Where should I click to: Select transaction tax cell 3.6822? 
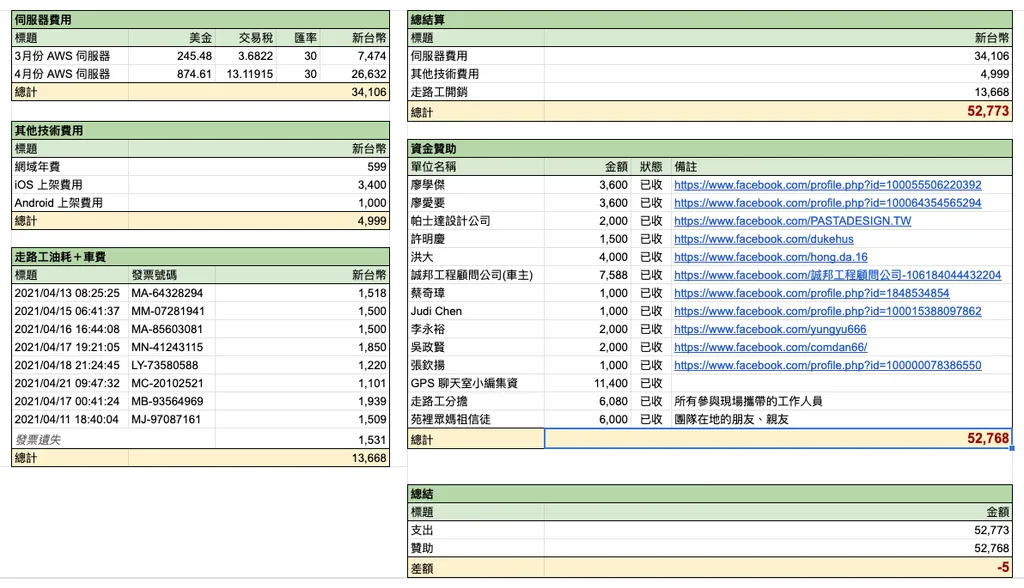pyautogui.click(x=246, y=56)
